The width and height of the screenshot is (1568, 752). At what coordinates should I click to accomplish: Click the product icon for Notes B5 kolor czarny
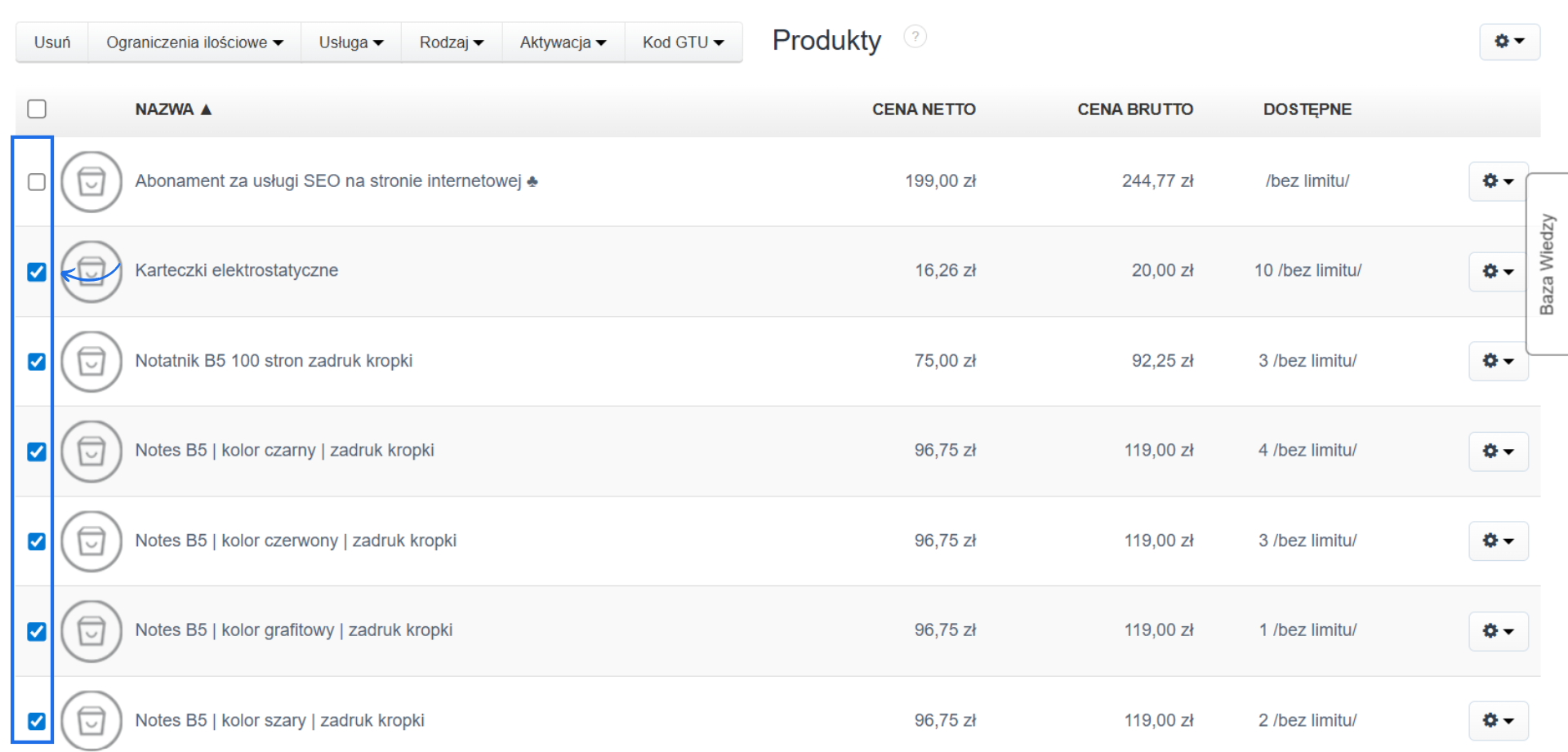pyautogui.click(x=91, y=451)
